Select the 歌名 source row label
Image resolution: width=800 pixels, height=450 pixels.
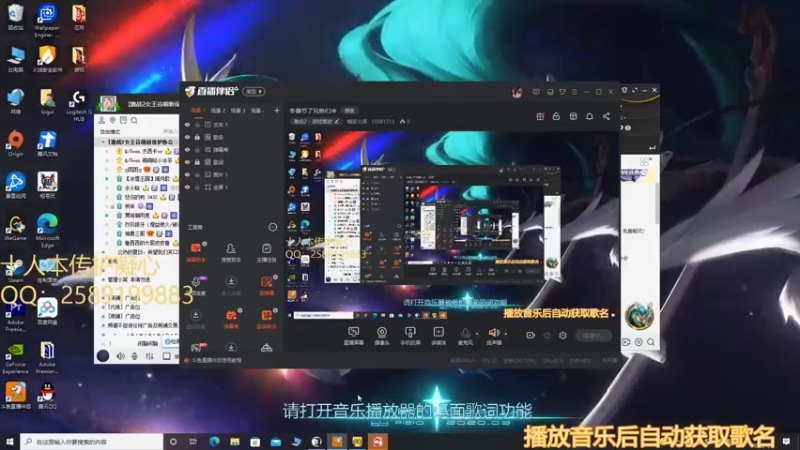pos(218,137)
